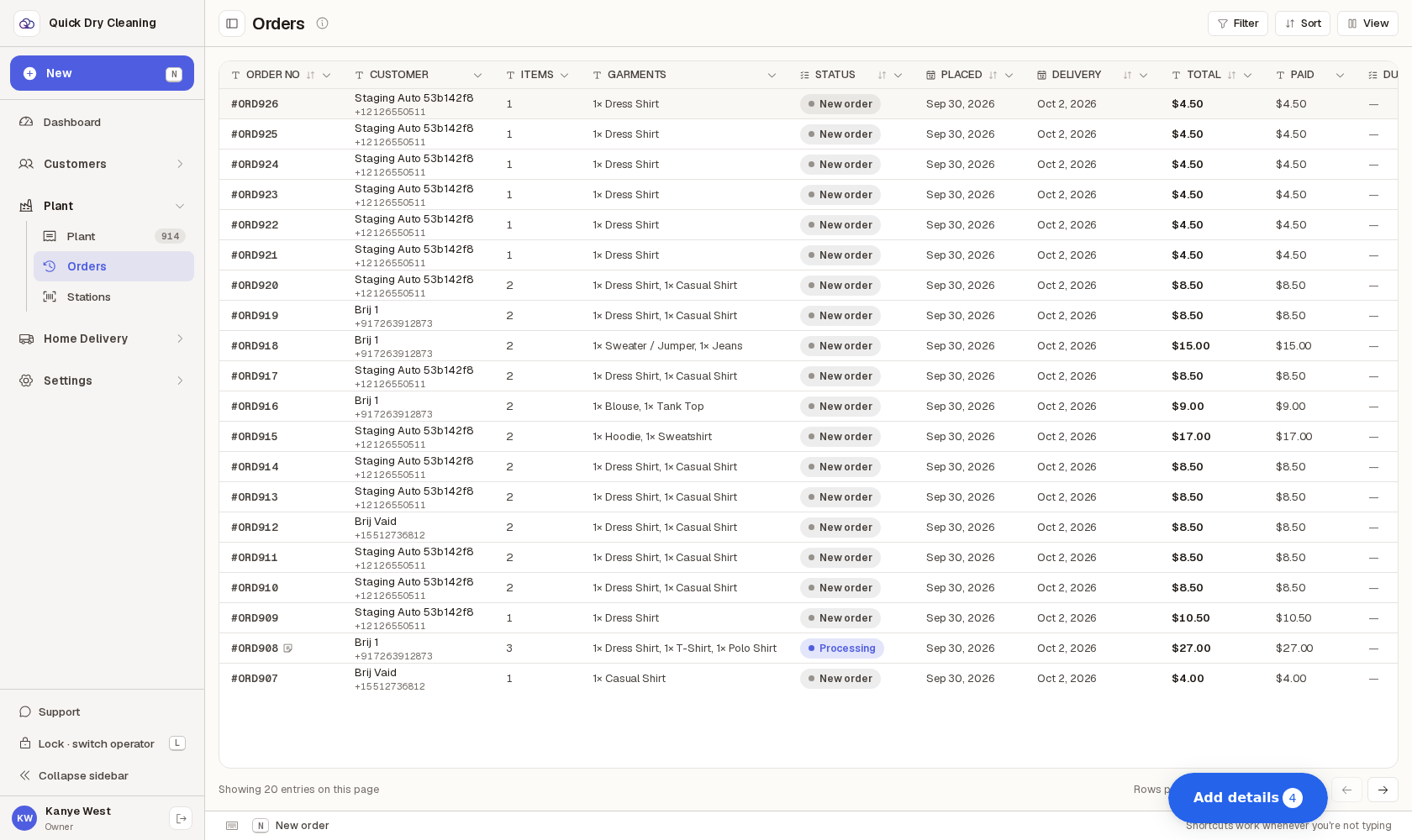Expand the Home Delivery section

point(102,339)
